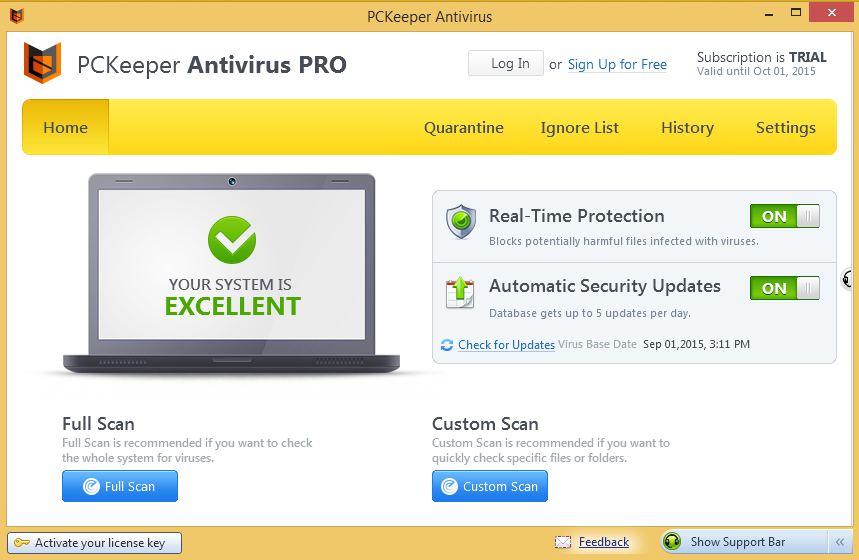Collapse the support bar double-arrow
Viewport: 859px width, 560px height.
[840, 542]
